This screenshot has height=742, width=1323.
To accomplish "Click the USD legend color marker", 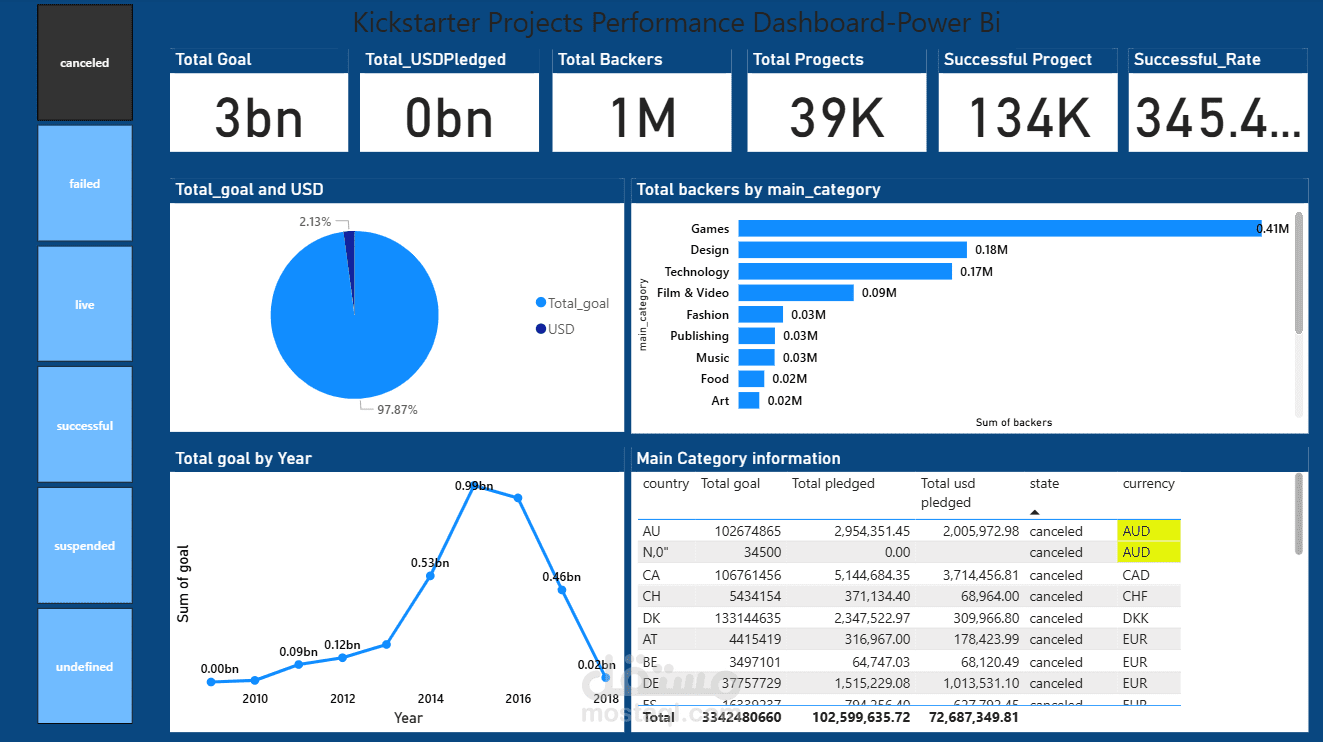I will point(541,329).
